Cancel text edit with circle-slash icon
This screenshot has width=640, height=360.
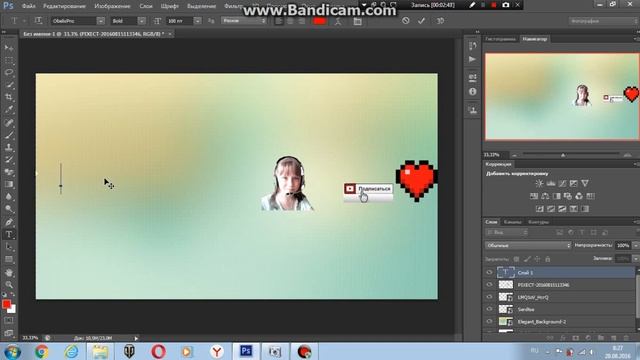[405, 20]
